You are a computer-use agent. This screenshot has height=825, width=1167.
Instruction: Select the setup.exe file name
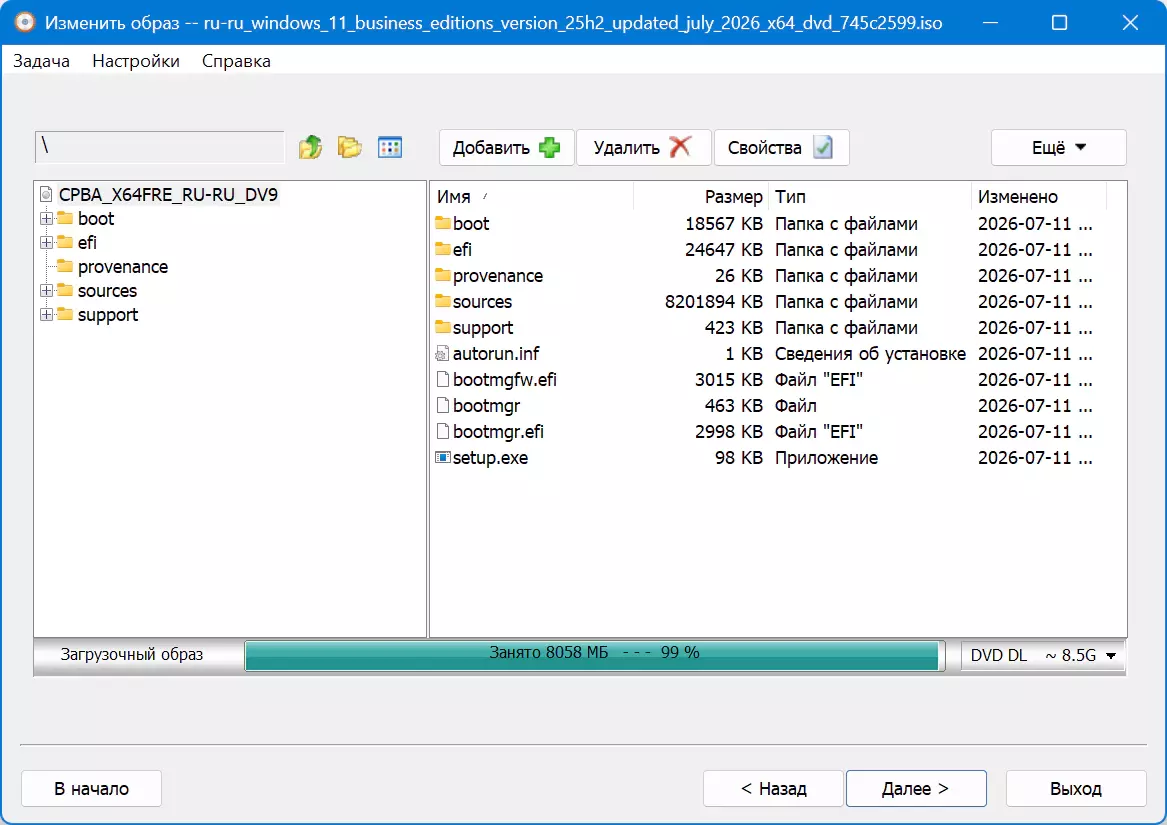coord(490,458)
